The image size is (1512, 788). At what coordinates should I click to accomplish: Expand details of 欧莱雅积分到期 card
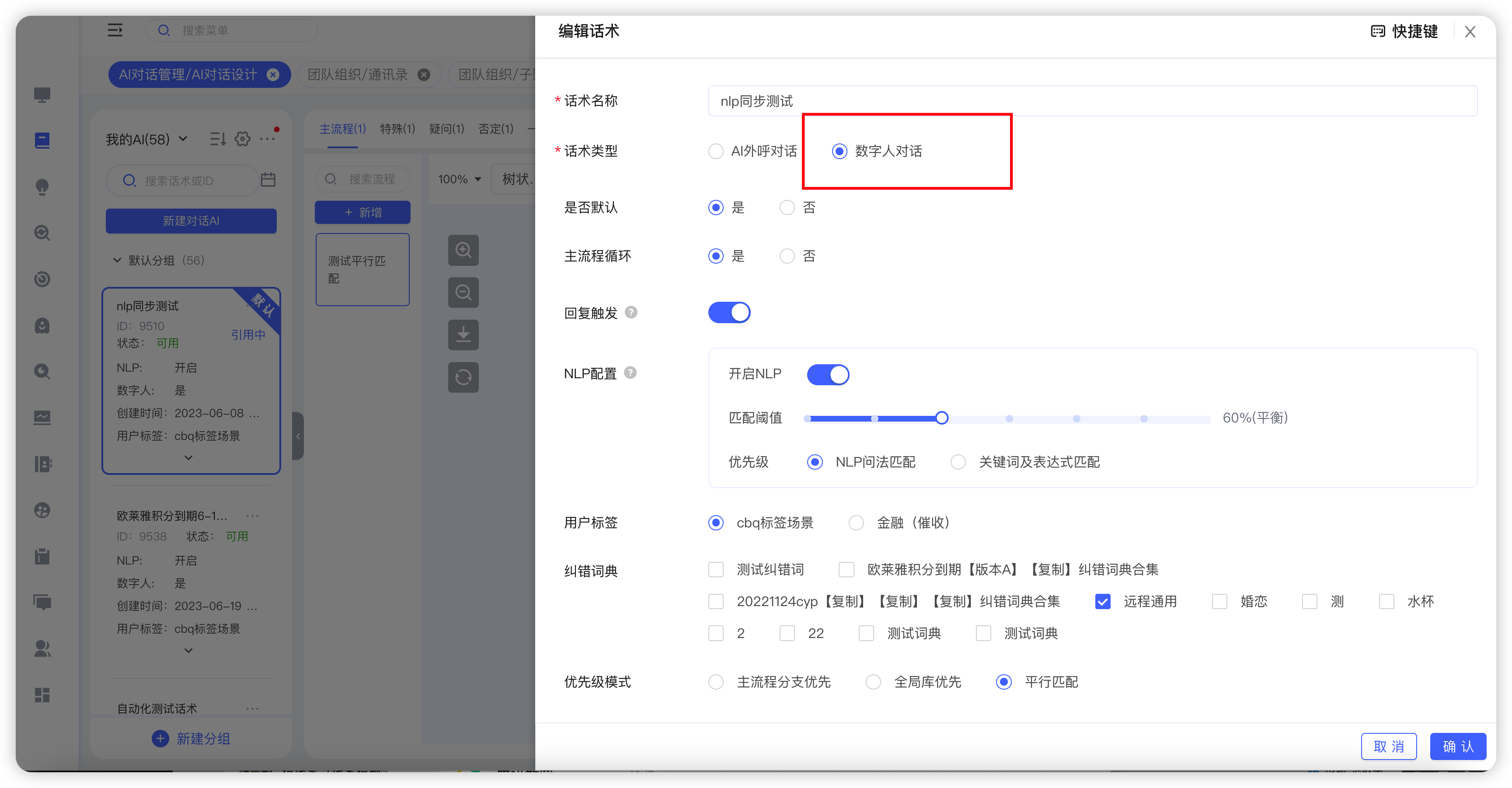188,651
